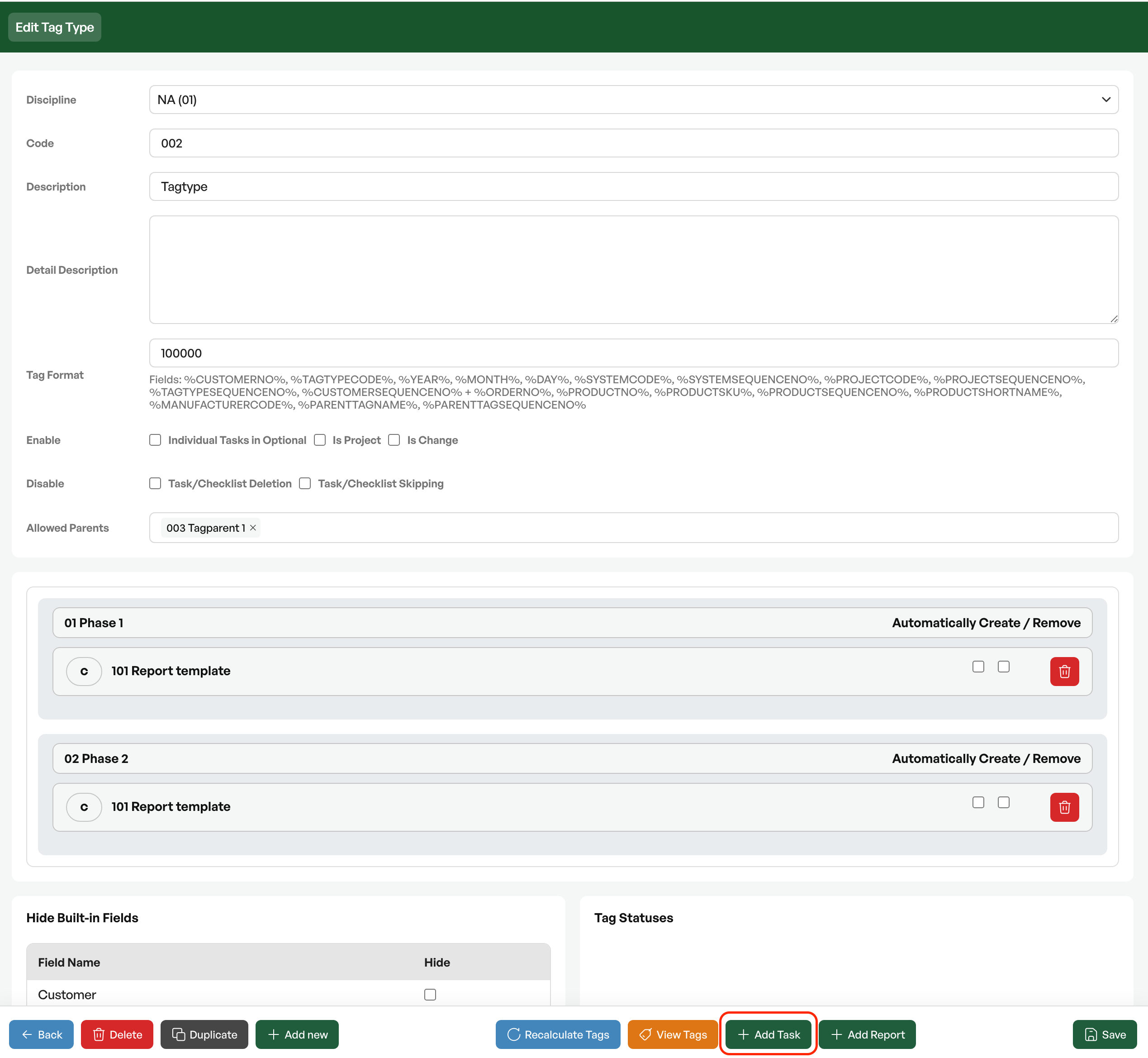Image resolution: width=1148 pixels, height=1058 pixels.
Task: Click into the Detail Description textarea
Action: [x=634, y=270]
